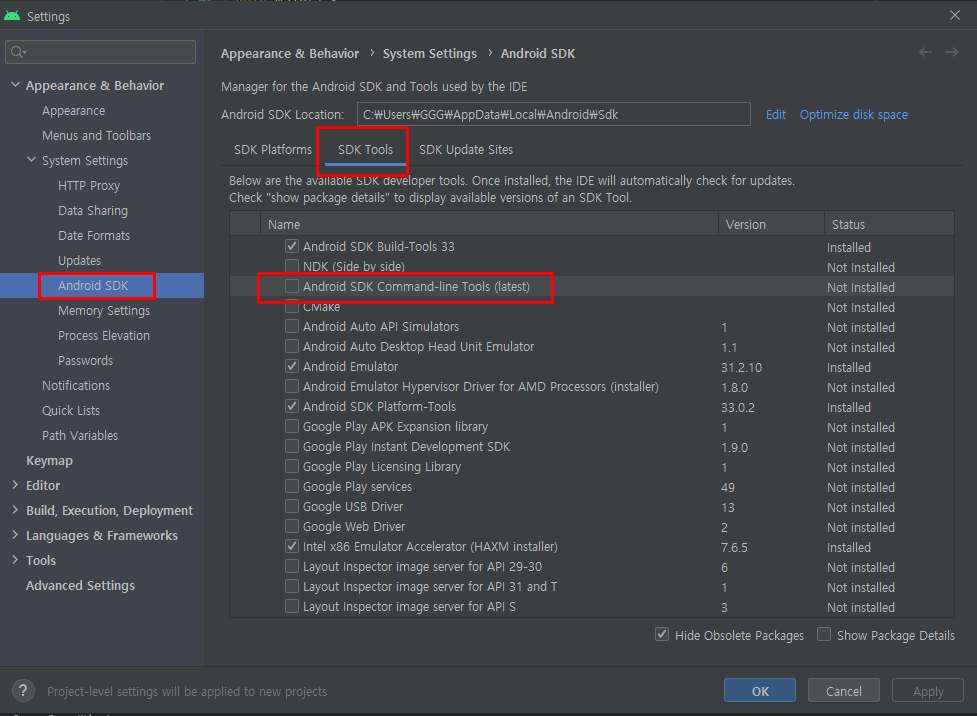
Task: Click the forward navigation arrow
Action: (x=952, y=52)
